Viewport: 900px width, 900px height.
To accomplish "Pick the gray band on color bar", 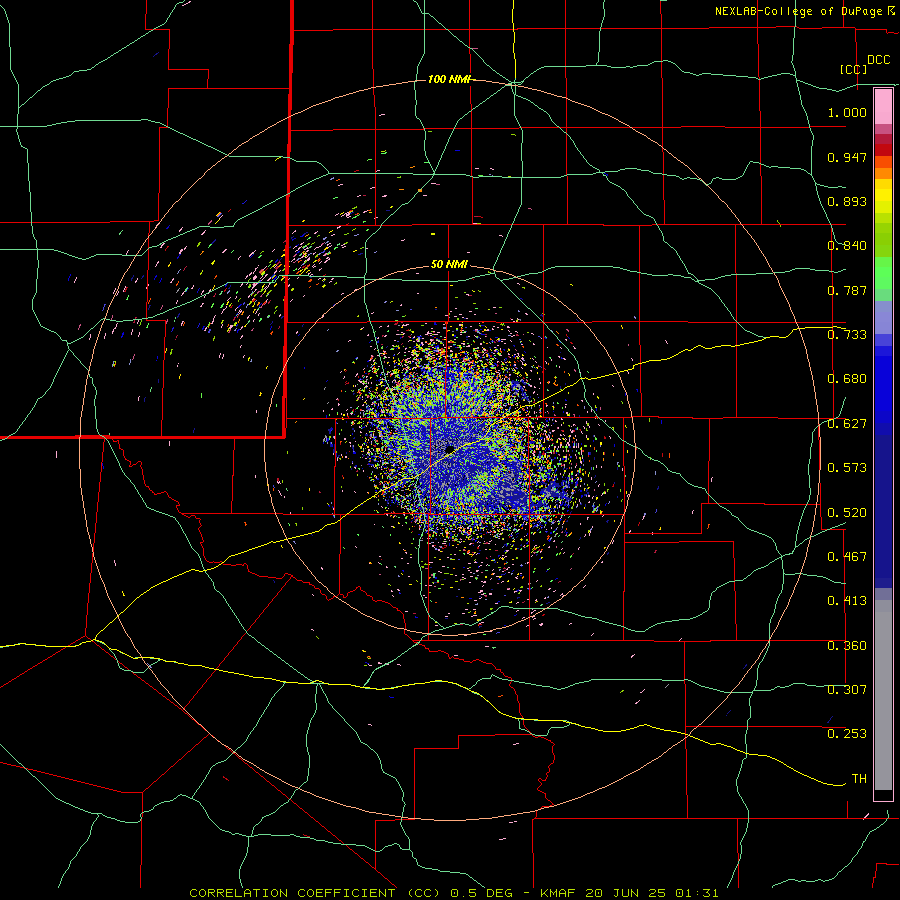I will coord(883,695).
